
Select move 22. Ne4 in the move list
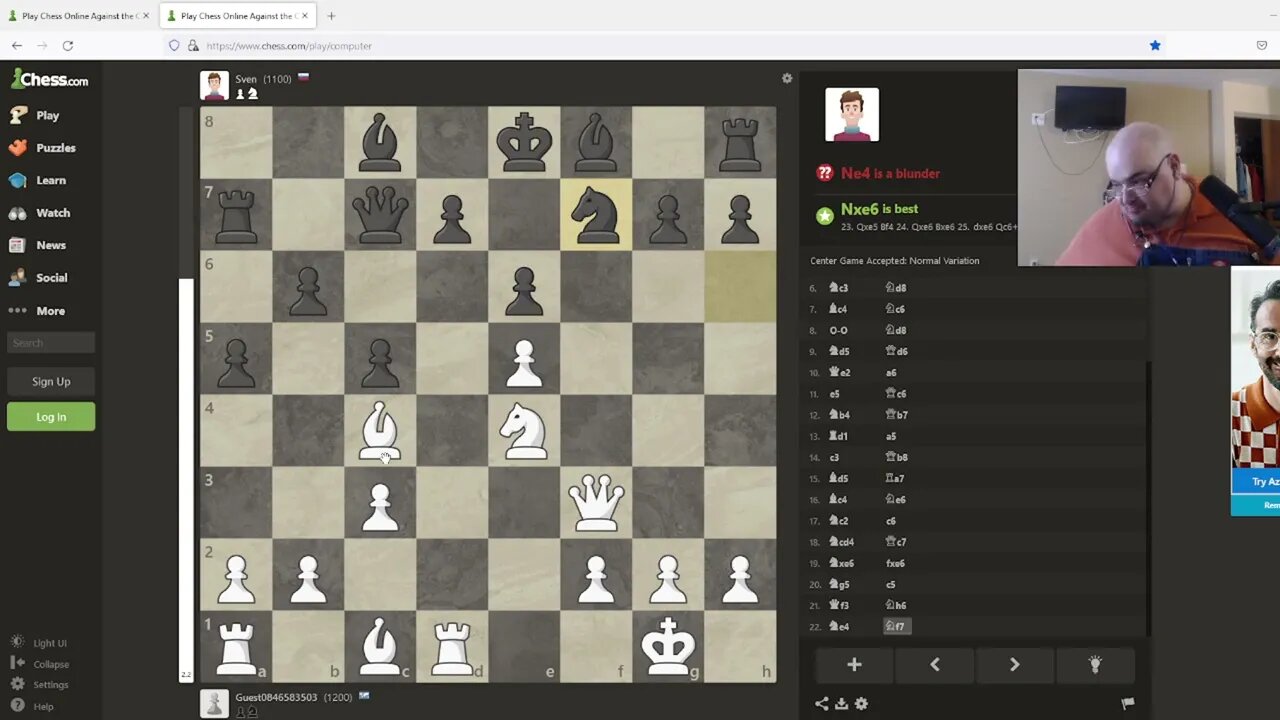[x=839, y=626]
